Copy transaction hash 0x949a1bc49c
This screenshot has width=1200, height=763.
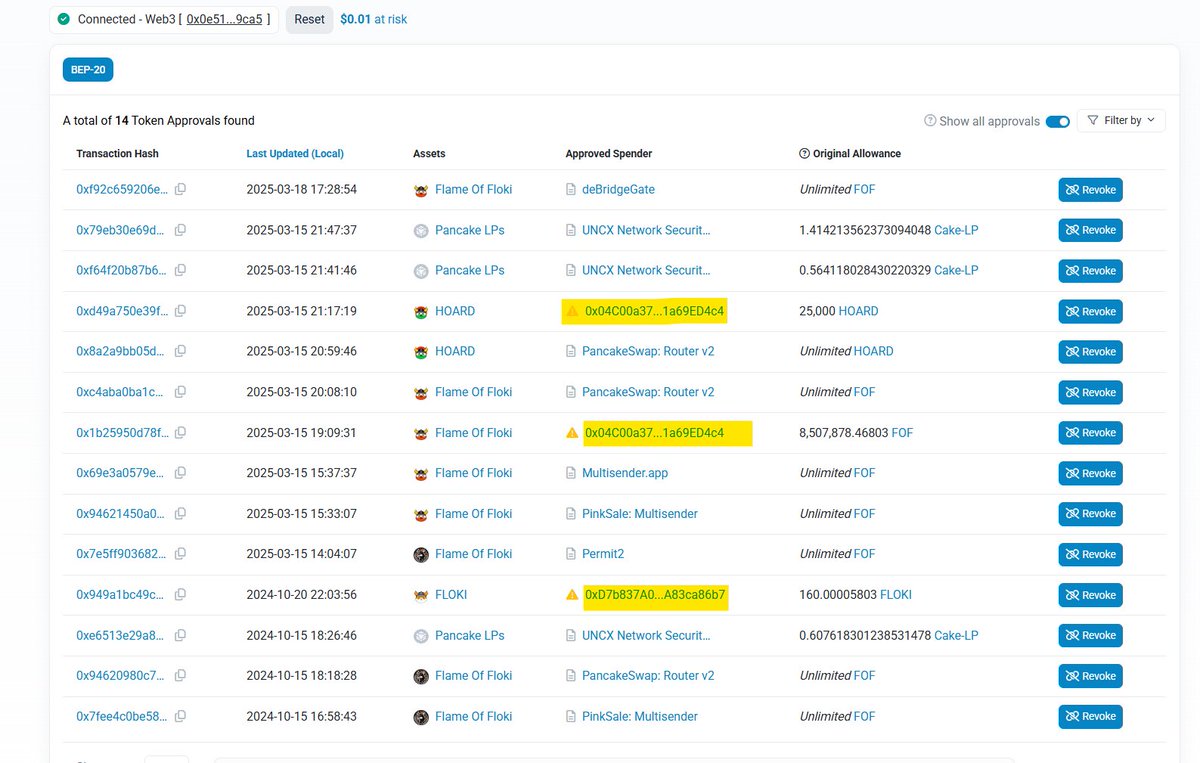[x=181, y=595]
